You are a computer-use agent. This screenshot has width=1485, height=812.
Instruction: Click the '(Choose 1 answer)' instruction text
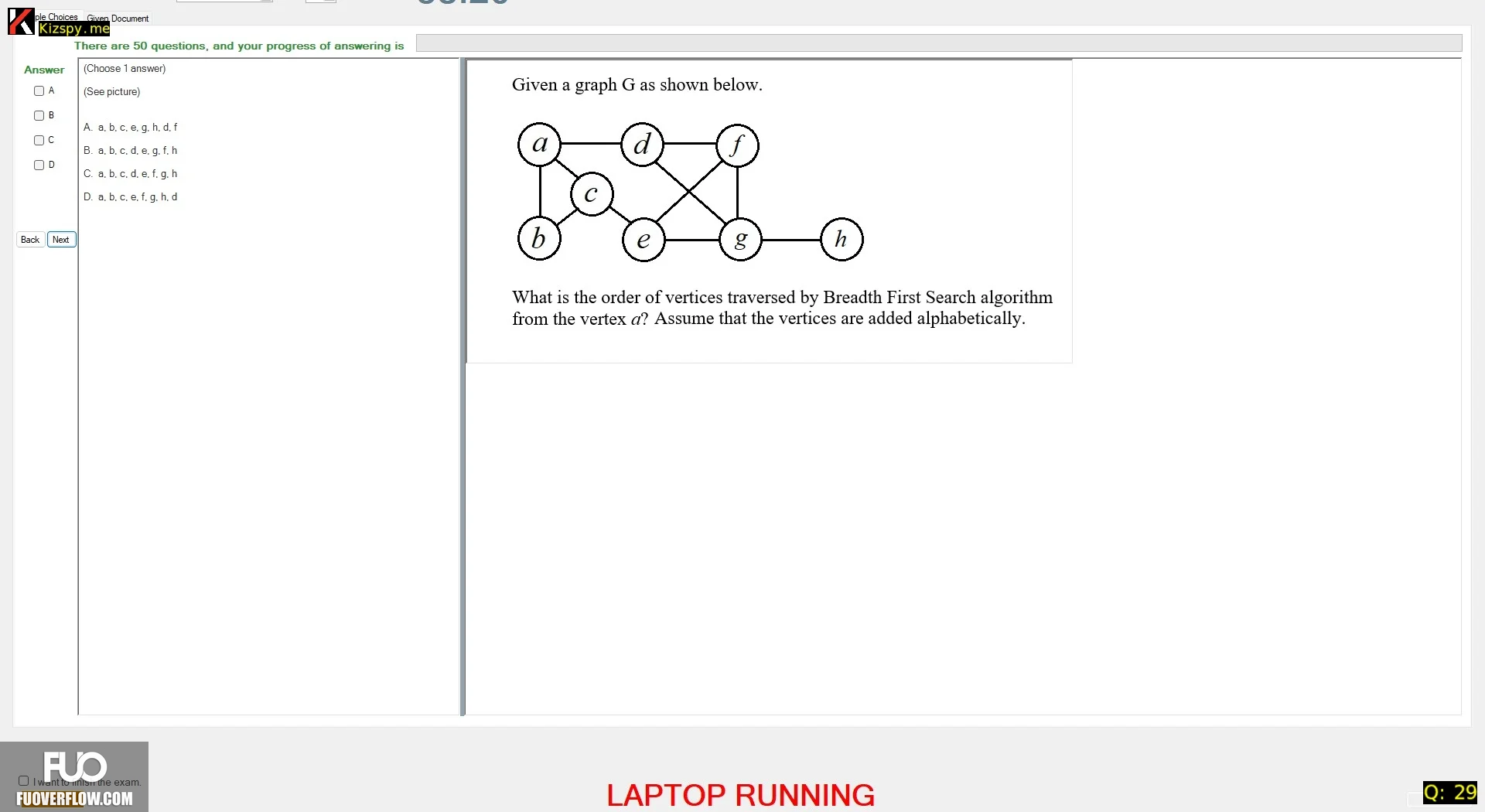[x=125, y=69]
